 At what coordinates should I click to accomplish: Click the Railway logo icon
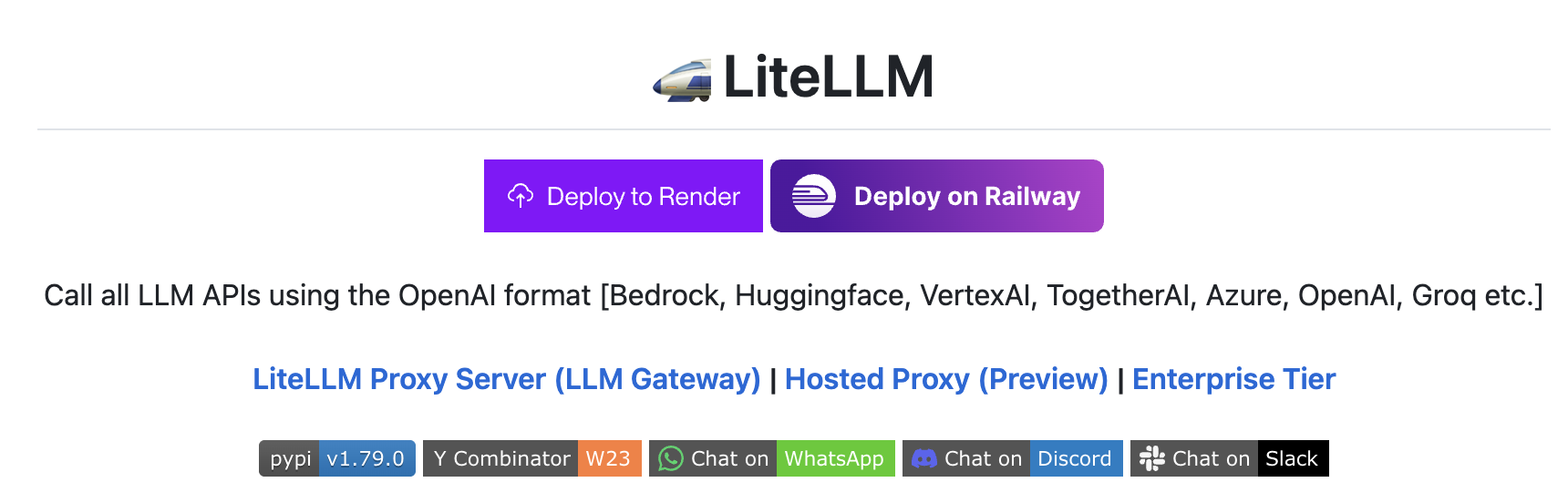click(x=813, y=196)
